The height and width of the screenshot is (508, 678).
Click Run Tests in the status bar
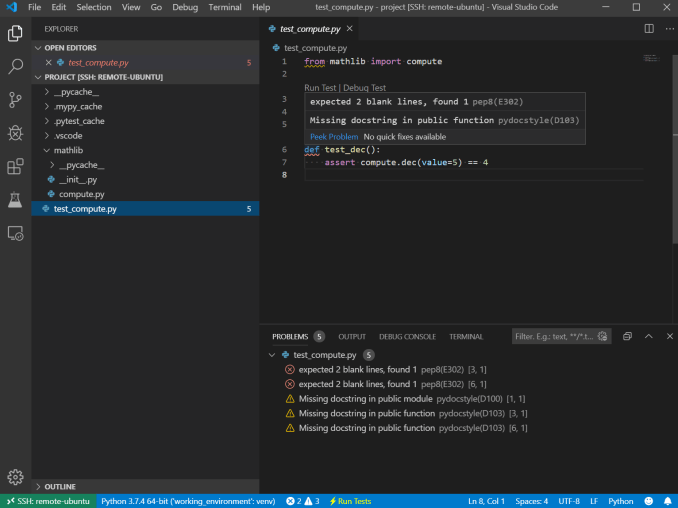[x=350, y=501]
